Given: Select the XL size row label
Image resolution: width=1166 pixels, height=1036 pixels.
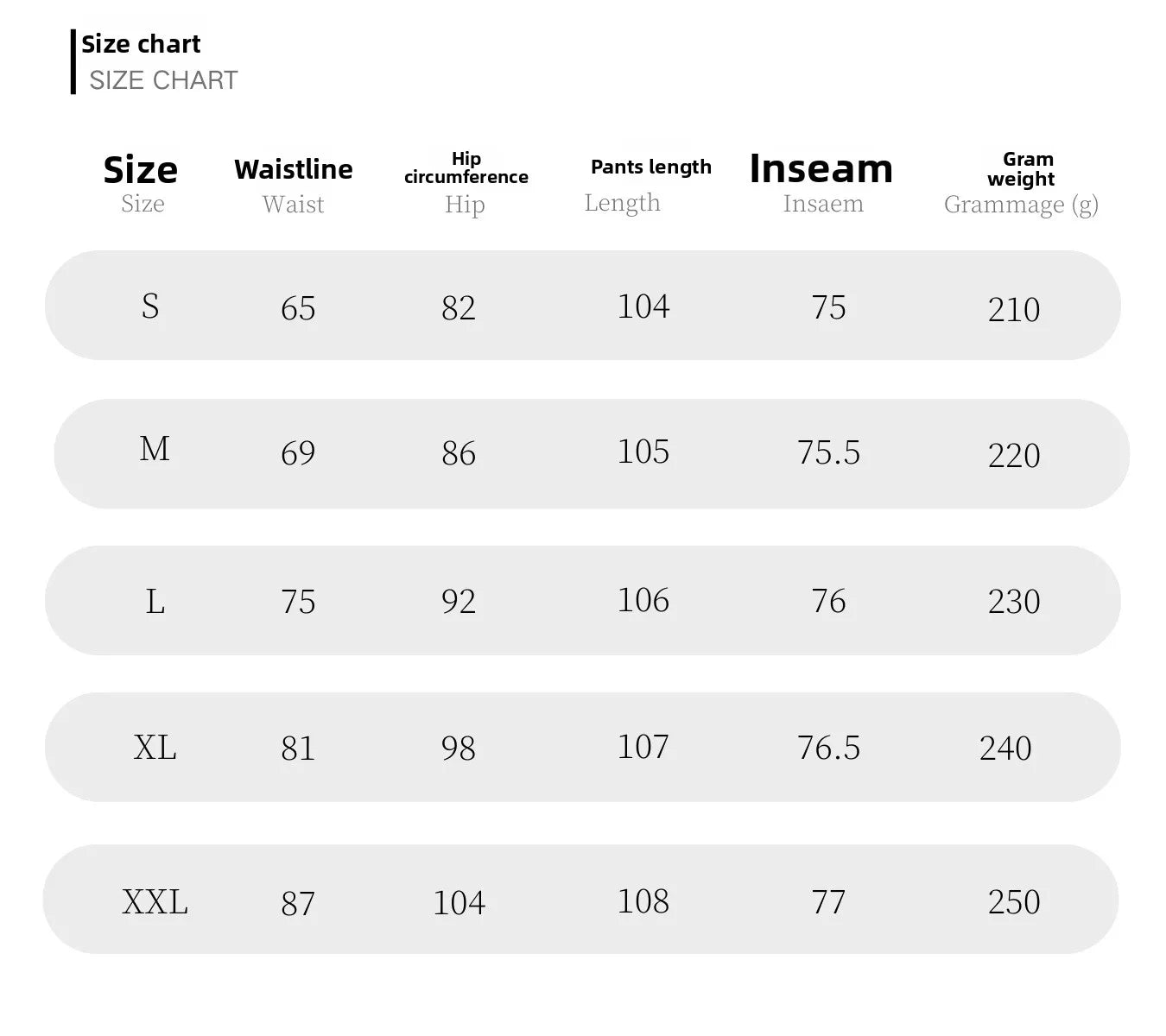Looking at the screenshot, I should 155,748.
